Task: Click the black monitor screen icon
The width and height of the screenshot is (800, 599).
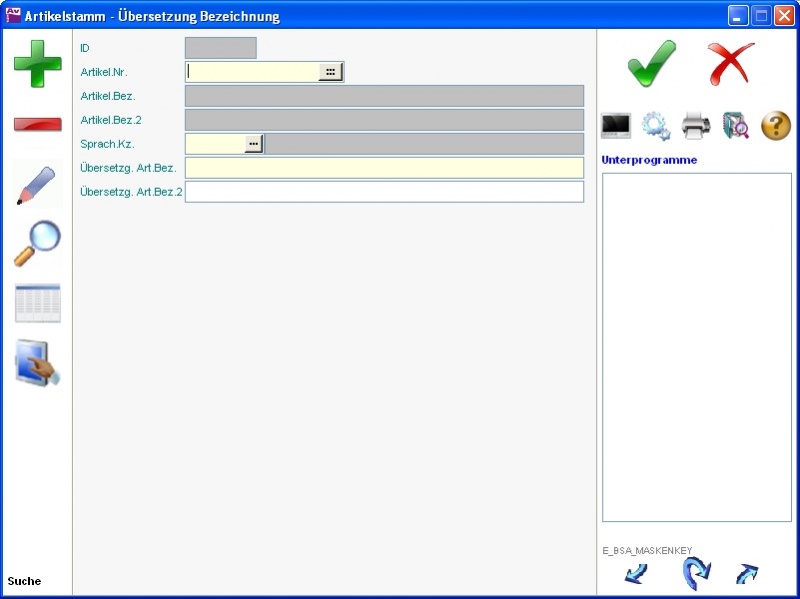Action: tap(615, 126)
